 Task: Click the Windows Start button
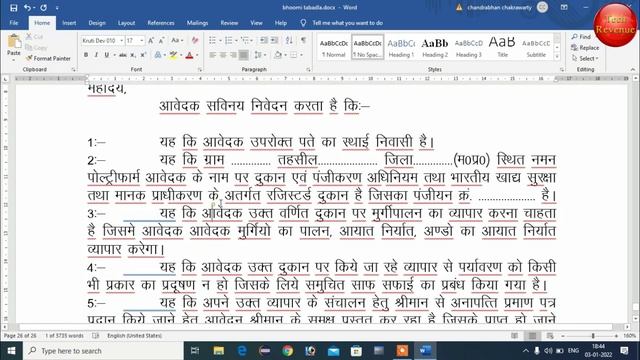(x=11, y=351)
